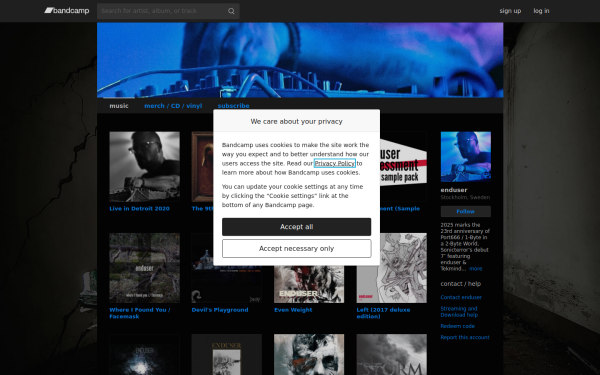600x375 pixels.
Task: Choose Accept necessary only
Action: point(297,248)
